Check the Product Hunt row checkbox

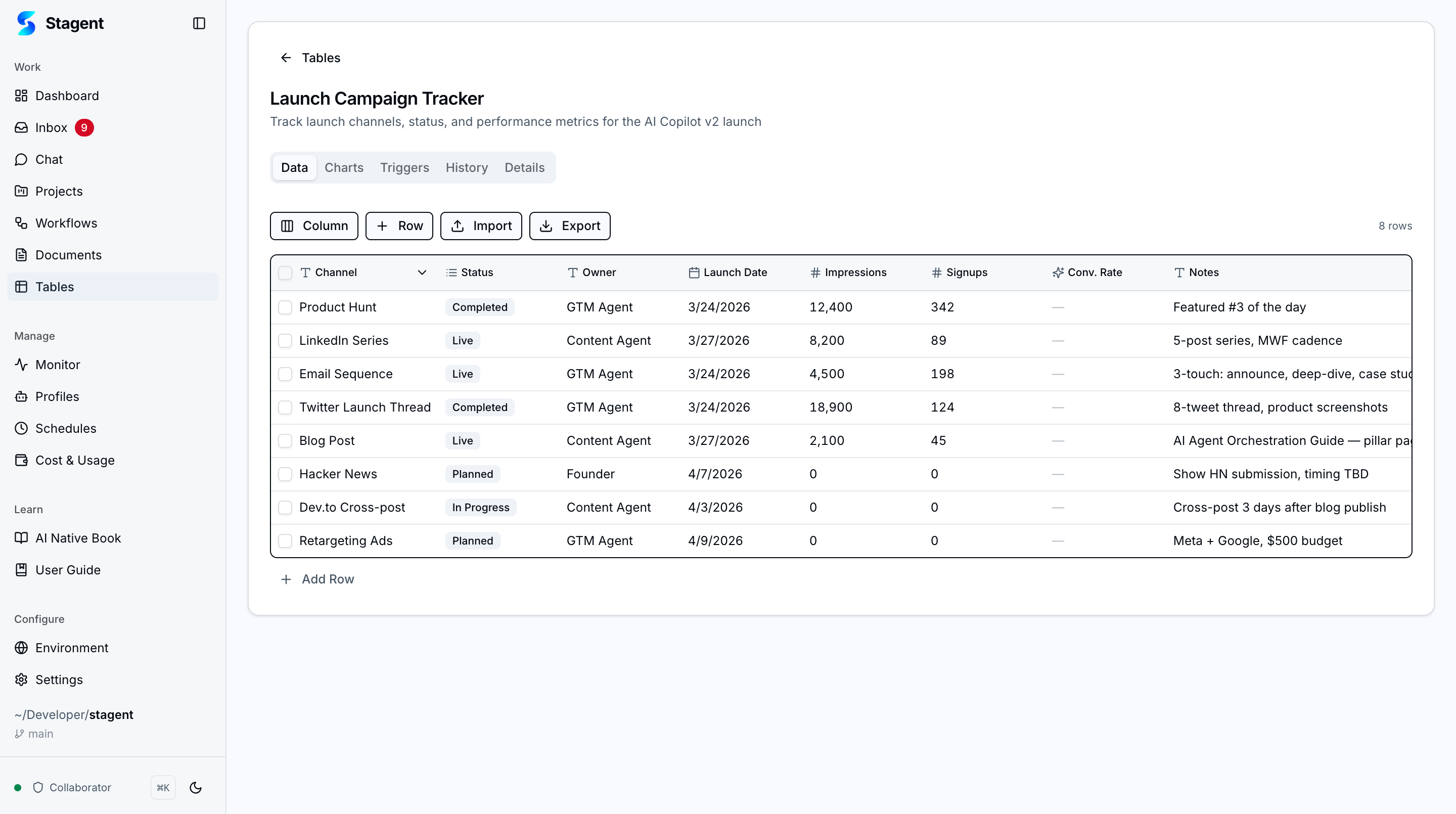pyautogui.click(x=286, y=307)
